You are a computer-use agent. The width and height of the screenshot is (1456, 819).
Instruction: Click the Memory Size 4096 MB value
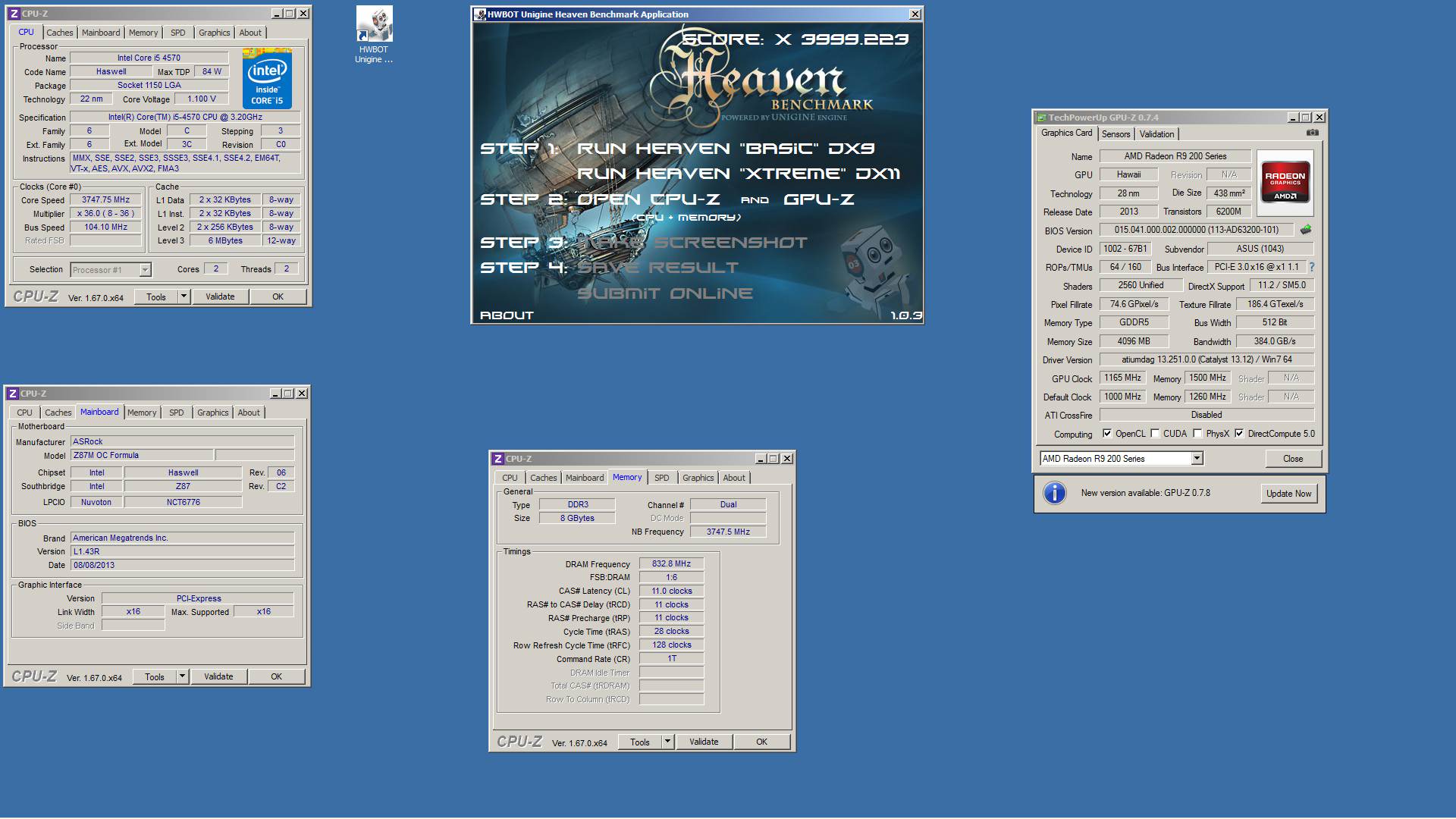(1134, 341)
